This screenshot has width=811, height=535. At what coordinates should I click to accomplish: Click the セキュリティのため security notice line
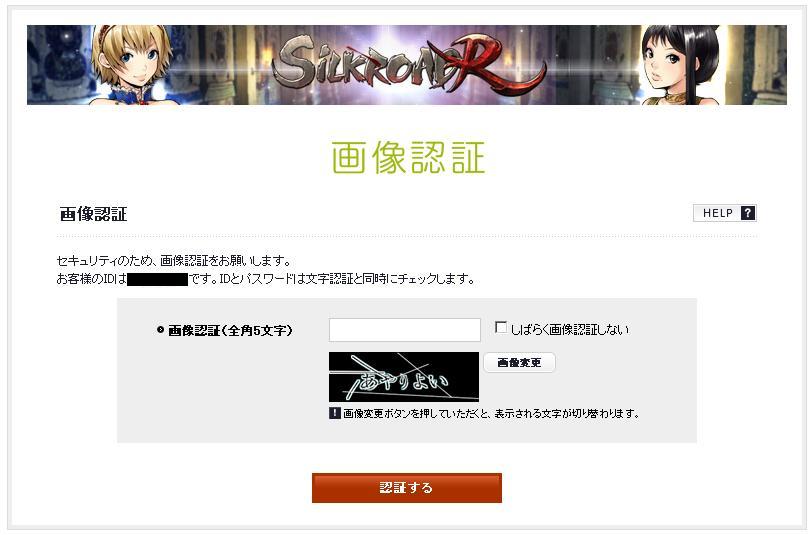[174, 260]
